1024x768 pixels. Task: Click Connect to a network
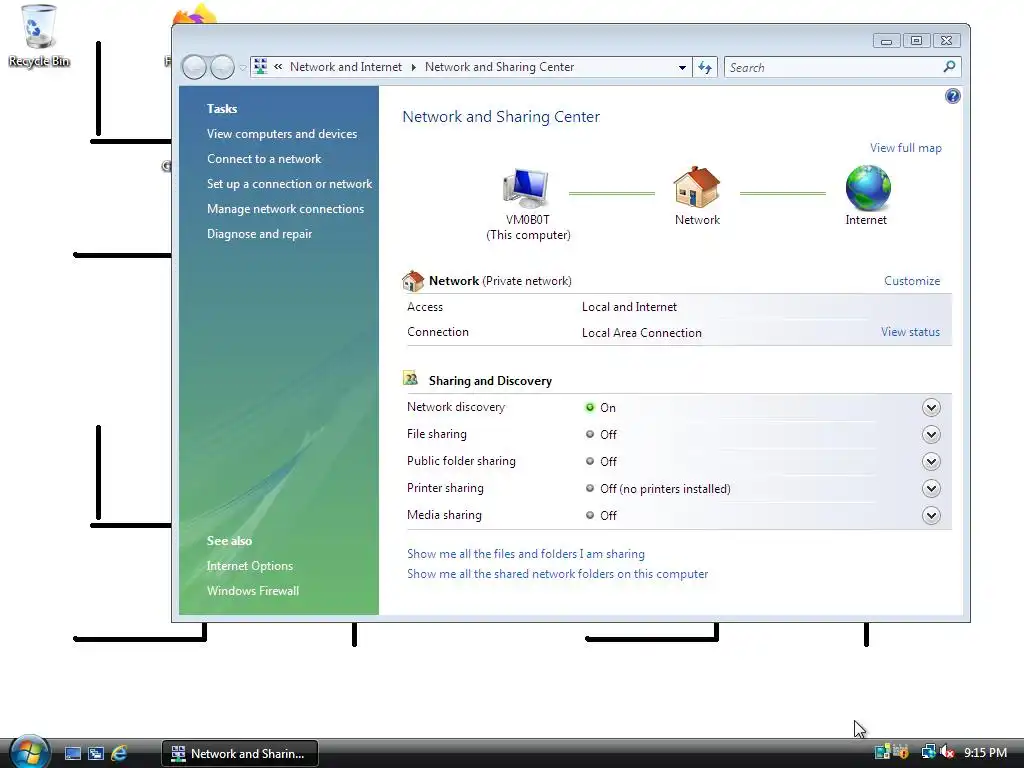[264, 159]
